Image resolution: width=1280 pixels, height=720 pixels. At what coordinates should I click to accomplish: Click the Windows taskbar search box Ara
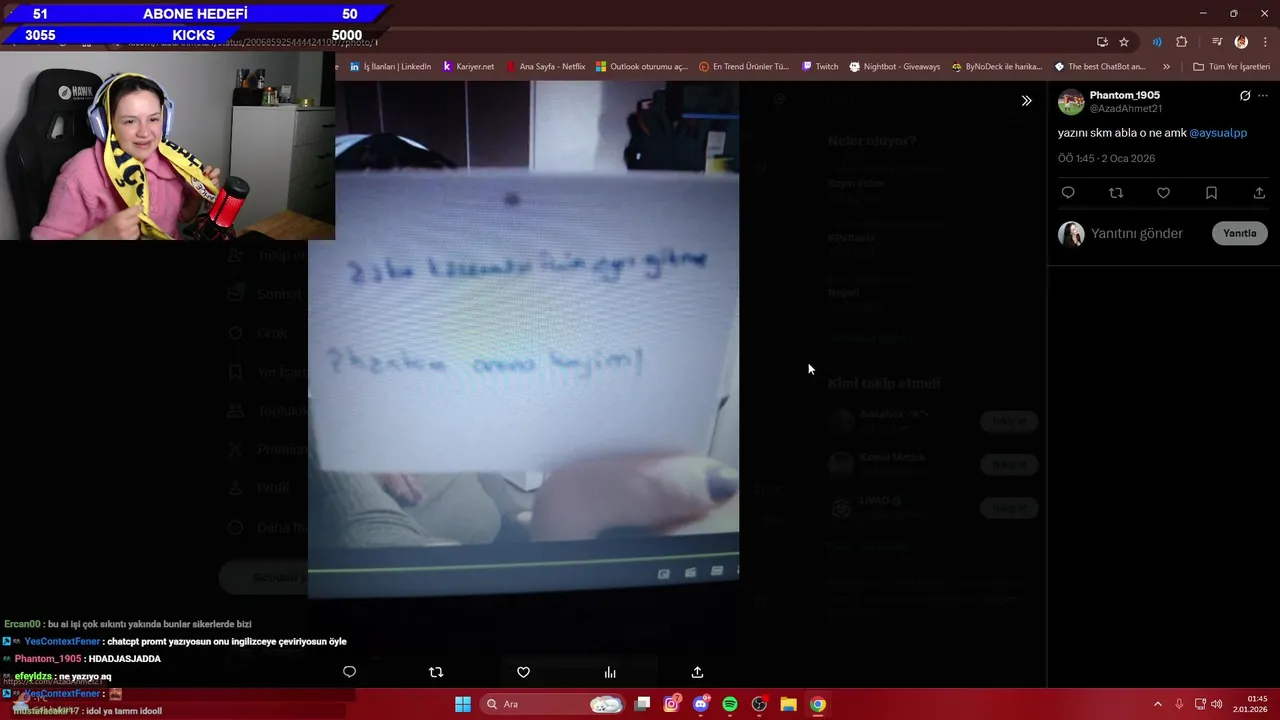pyautogui.click(x=553, y=704)
